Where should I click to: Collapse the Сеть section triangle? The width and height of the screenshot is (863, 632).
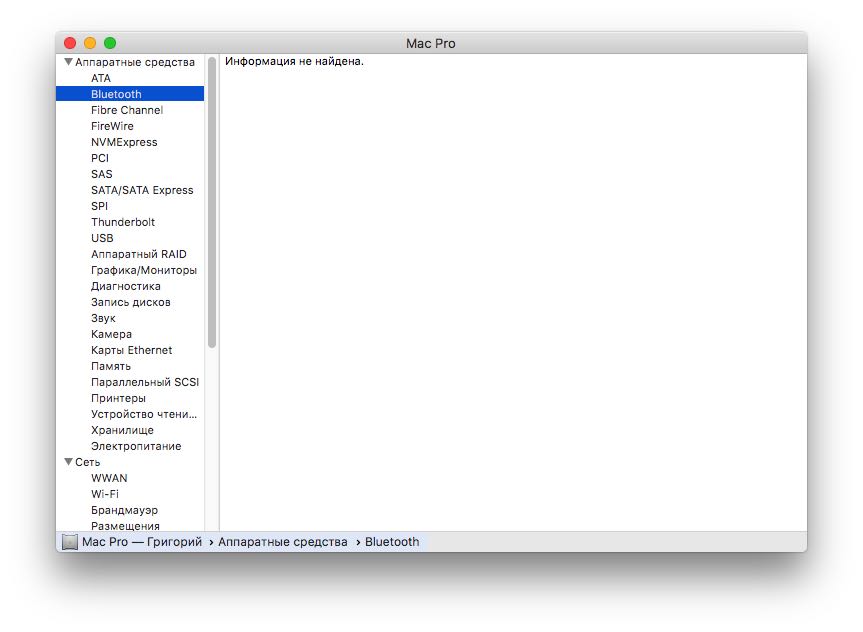(x=68, y=462)
